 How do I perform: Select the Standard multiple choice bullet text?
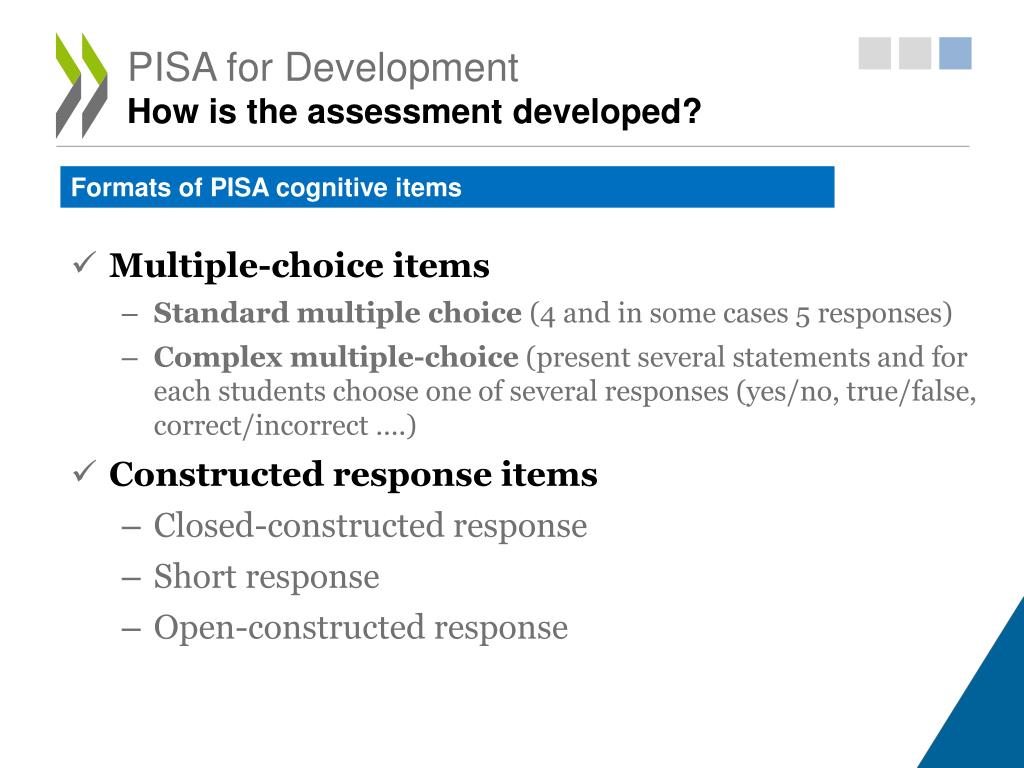(552, 313)
